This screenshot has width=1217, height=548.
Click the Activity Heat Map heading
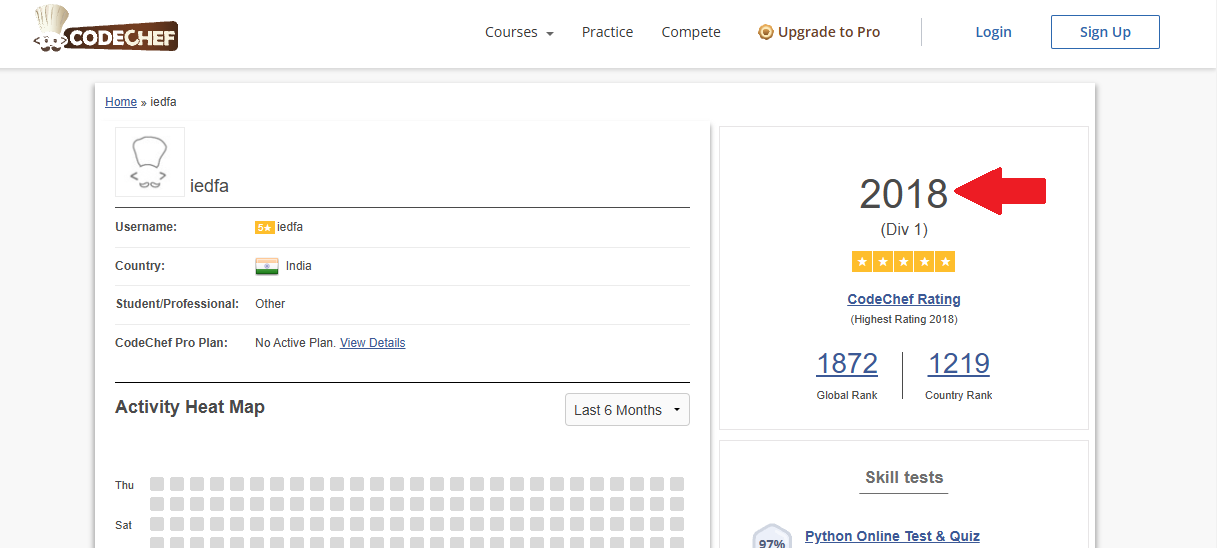(x=190, y=407)
